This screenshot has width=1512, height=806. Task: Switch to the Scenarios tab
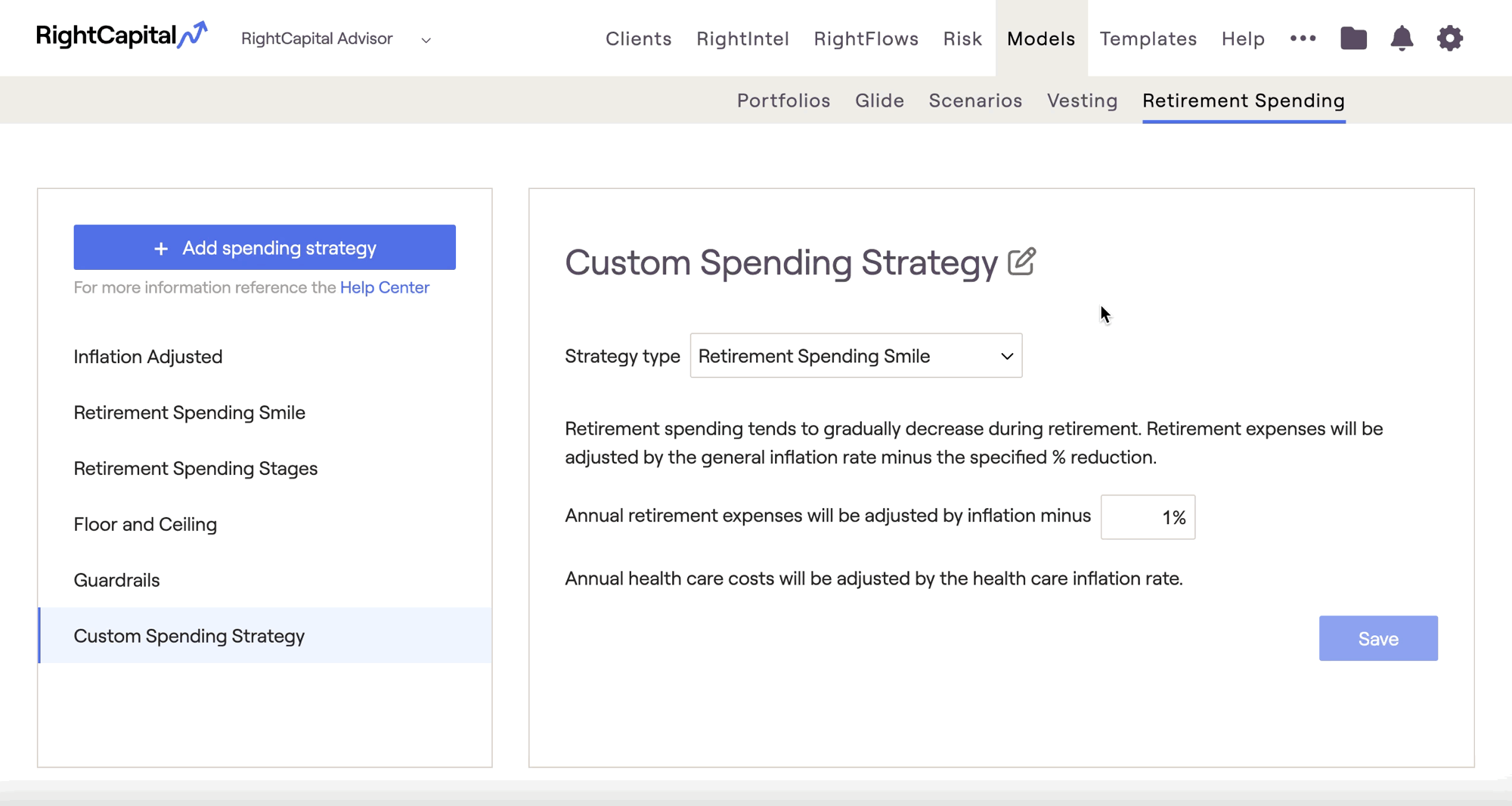(x=975, y=101)
